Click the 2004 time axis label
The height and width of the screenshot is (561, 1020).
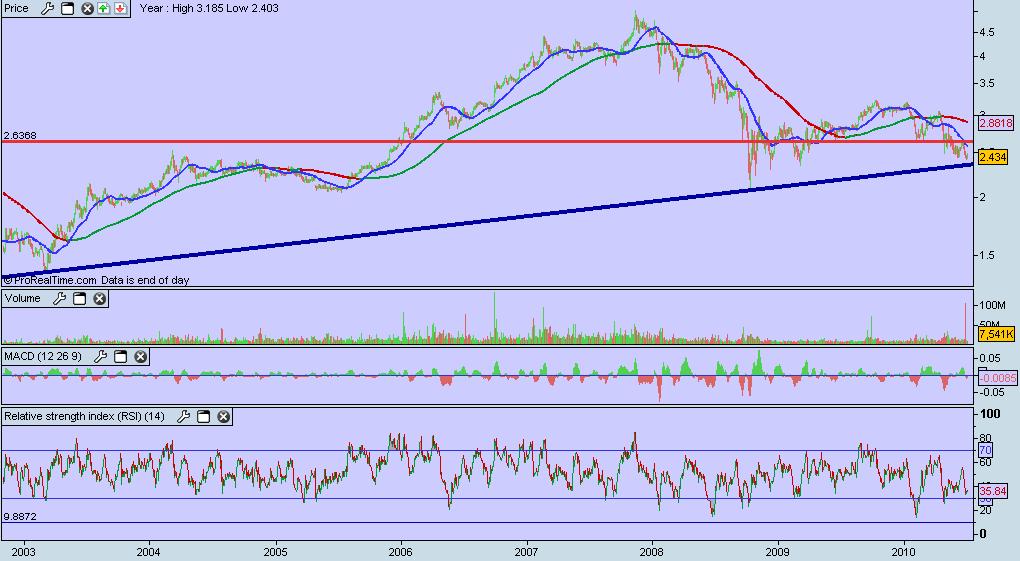148,552
